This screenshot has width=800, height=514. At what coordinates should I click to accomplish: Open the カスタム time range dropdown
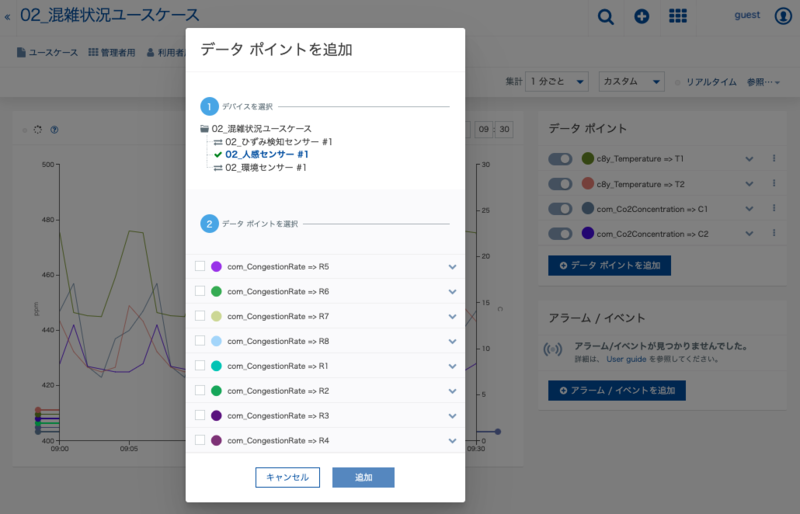pos(632,82)
